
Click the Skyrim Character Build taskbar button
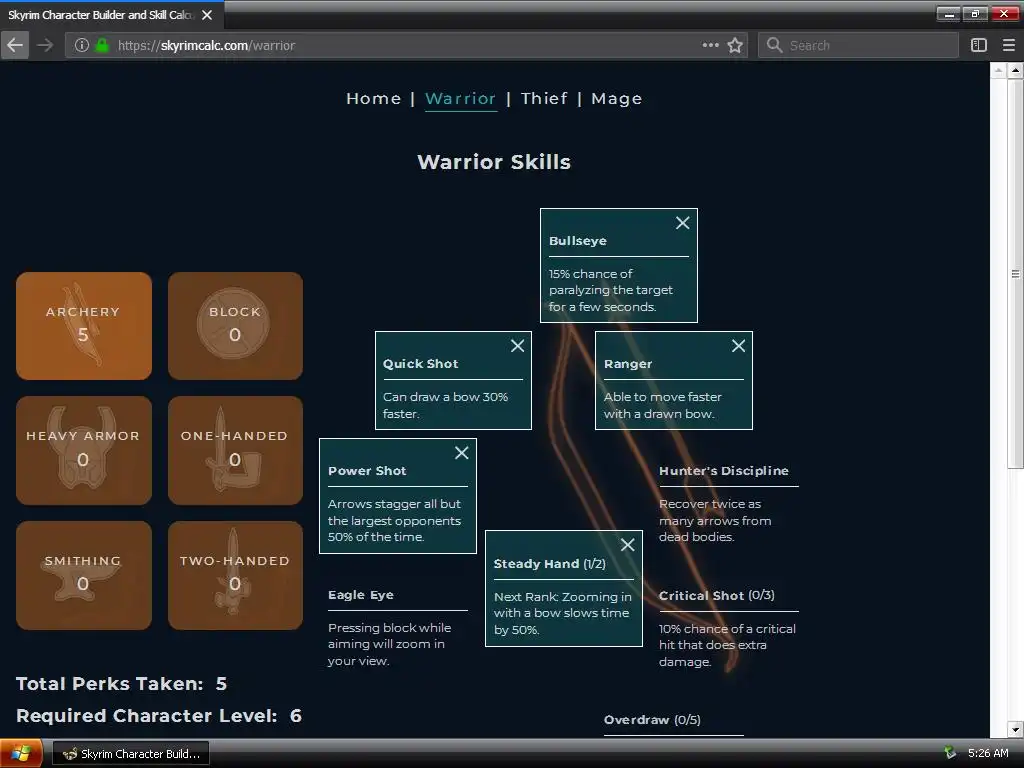(131, 754)
